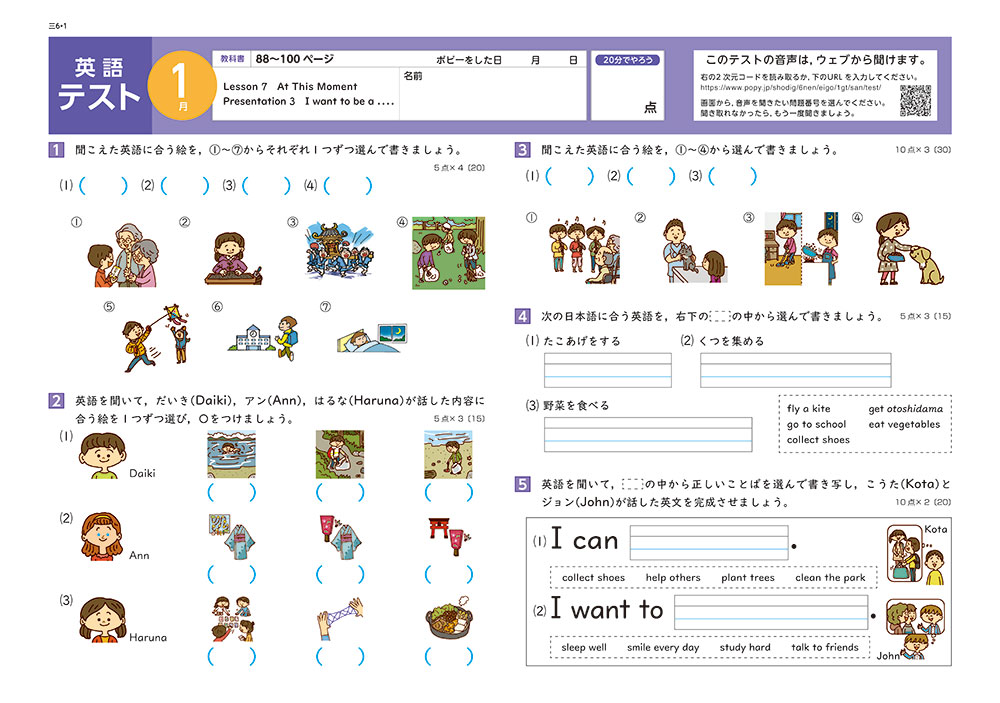Click picture ⑥ boy walking to school
The image size is (1000, 703).
coord(263,338)
